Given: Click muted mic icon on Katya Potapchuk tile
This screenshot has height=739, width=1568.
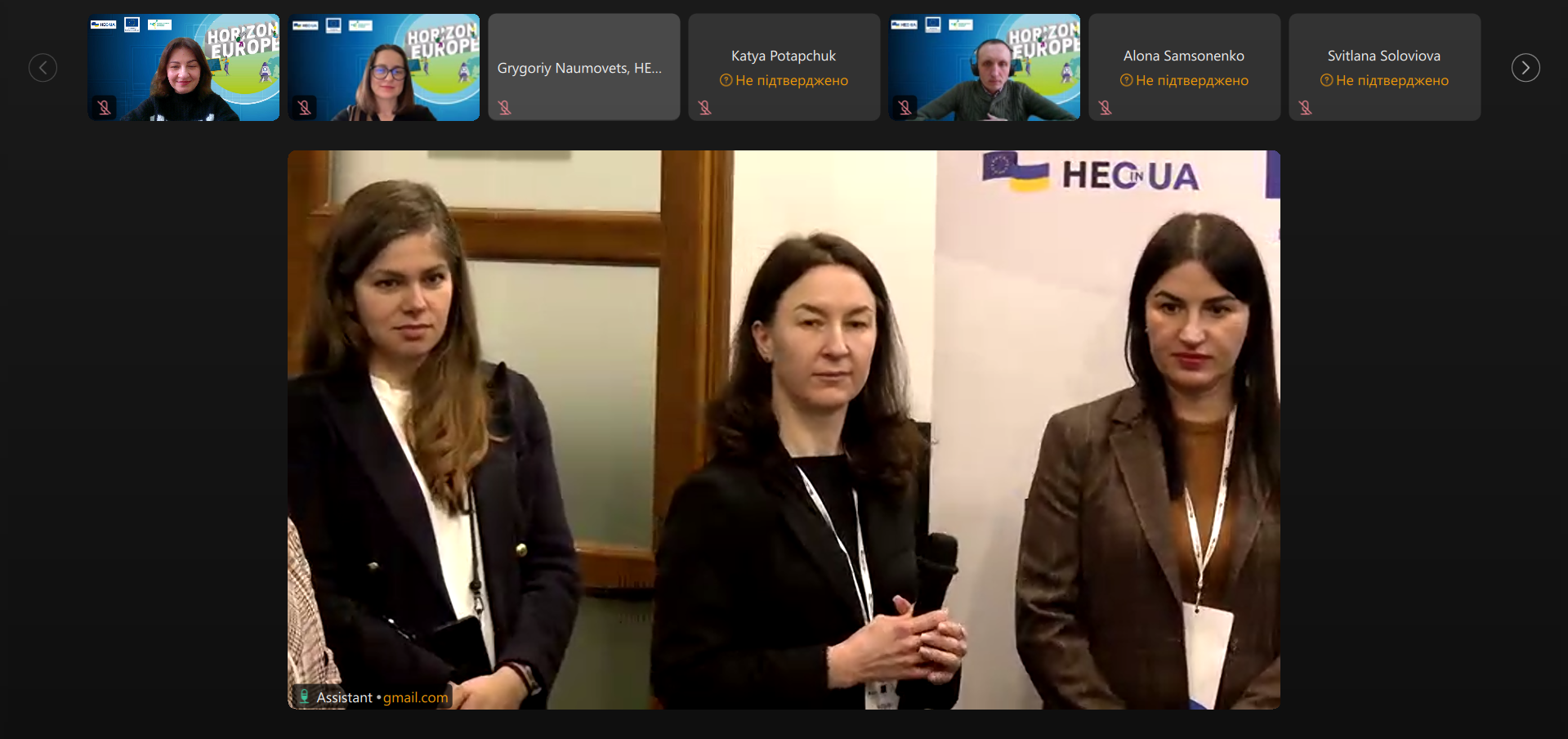Looking at the screenshot, I should coord(705,107).
